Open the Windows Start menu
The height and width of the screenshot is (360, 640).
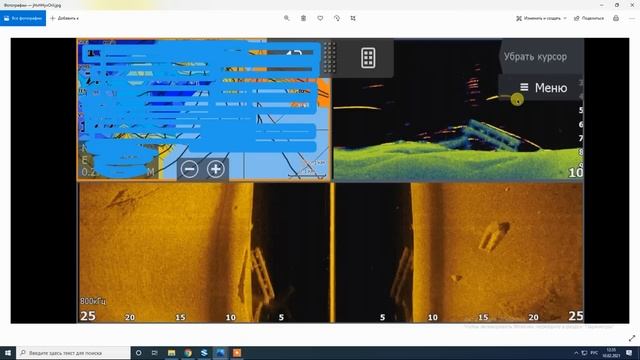[8, 353]
